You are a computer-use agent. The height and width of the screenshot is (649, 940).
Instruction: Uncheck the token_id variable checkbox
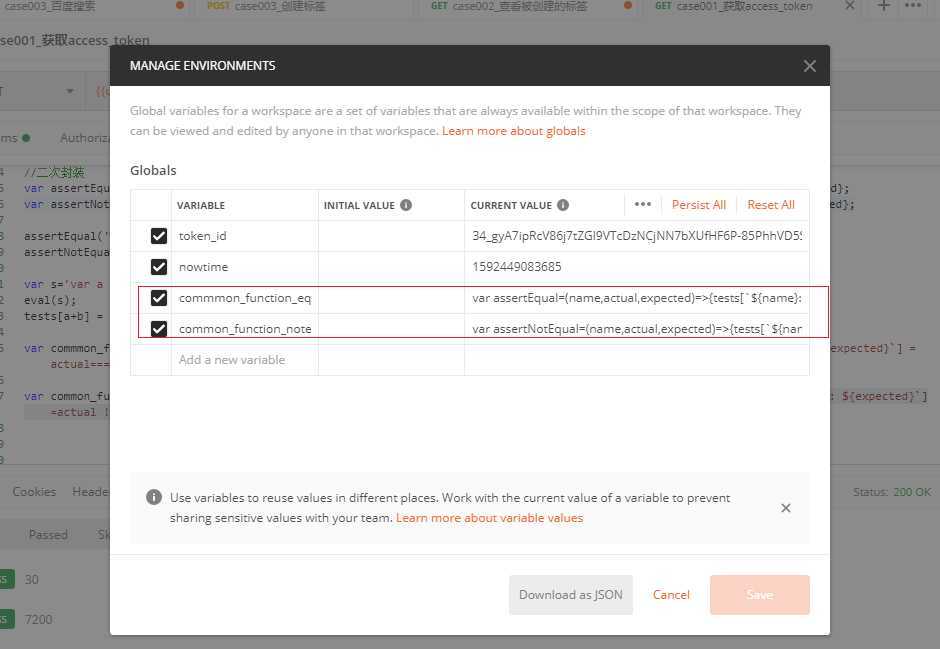coord(159,236)
